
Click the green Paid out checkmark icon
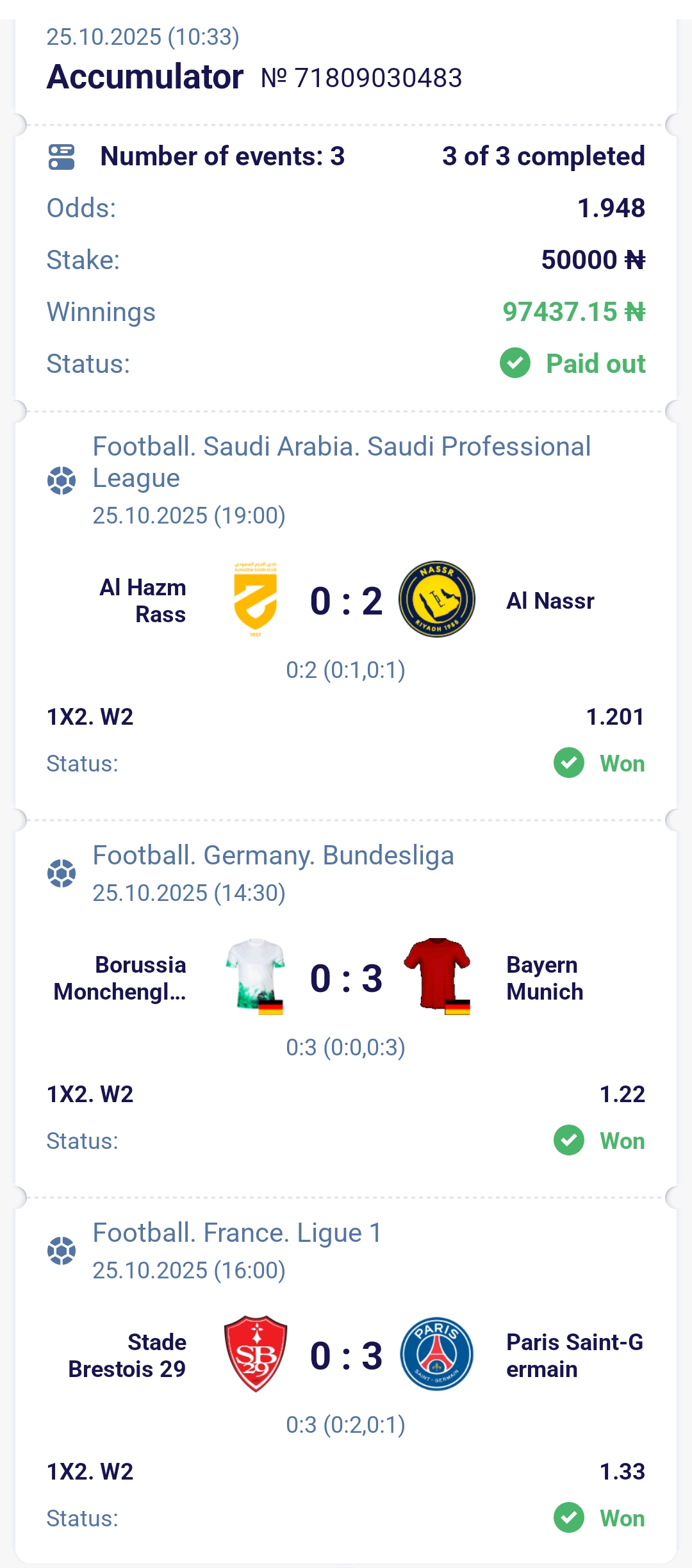tap(515, 363)
